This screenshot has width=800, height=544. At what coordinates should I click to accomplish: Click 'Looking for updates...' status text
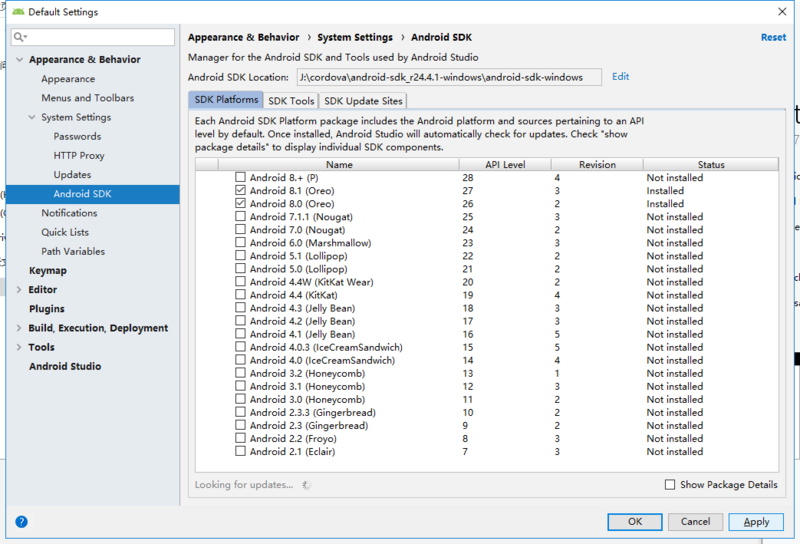[x=243, y=485]
